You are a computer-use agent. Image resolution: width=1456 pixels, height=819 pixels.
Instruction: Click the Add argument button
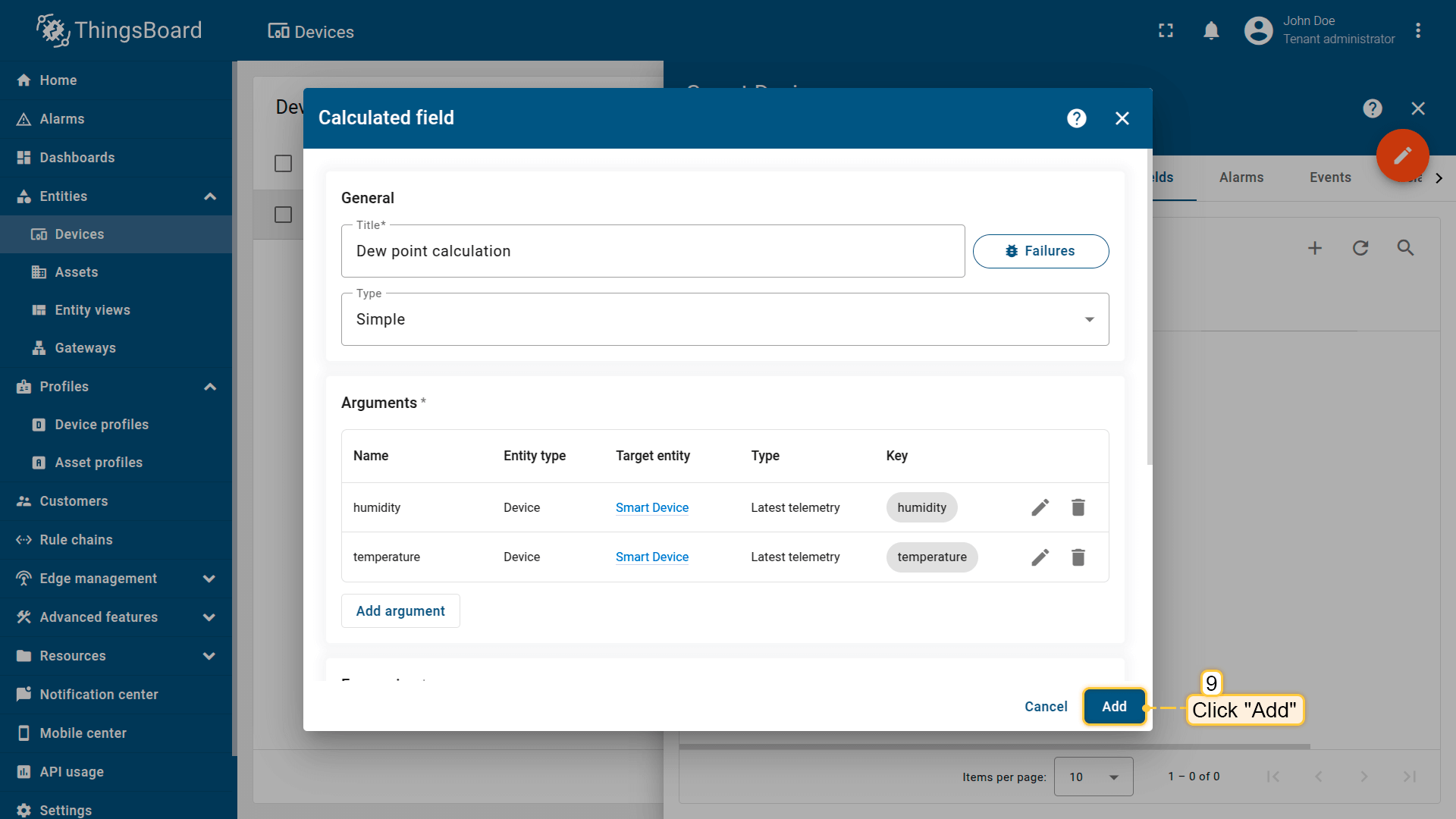(400, 611)
